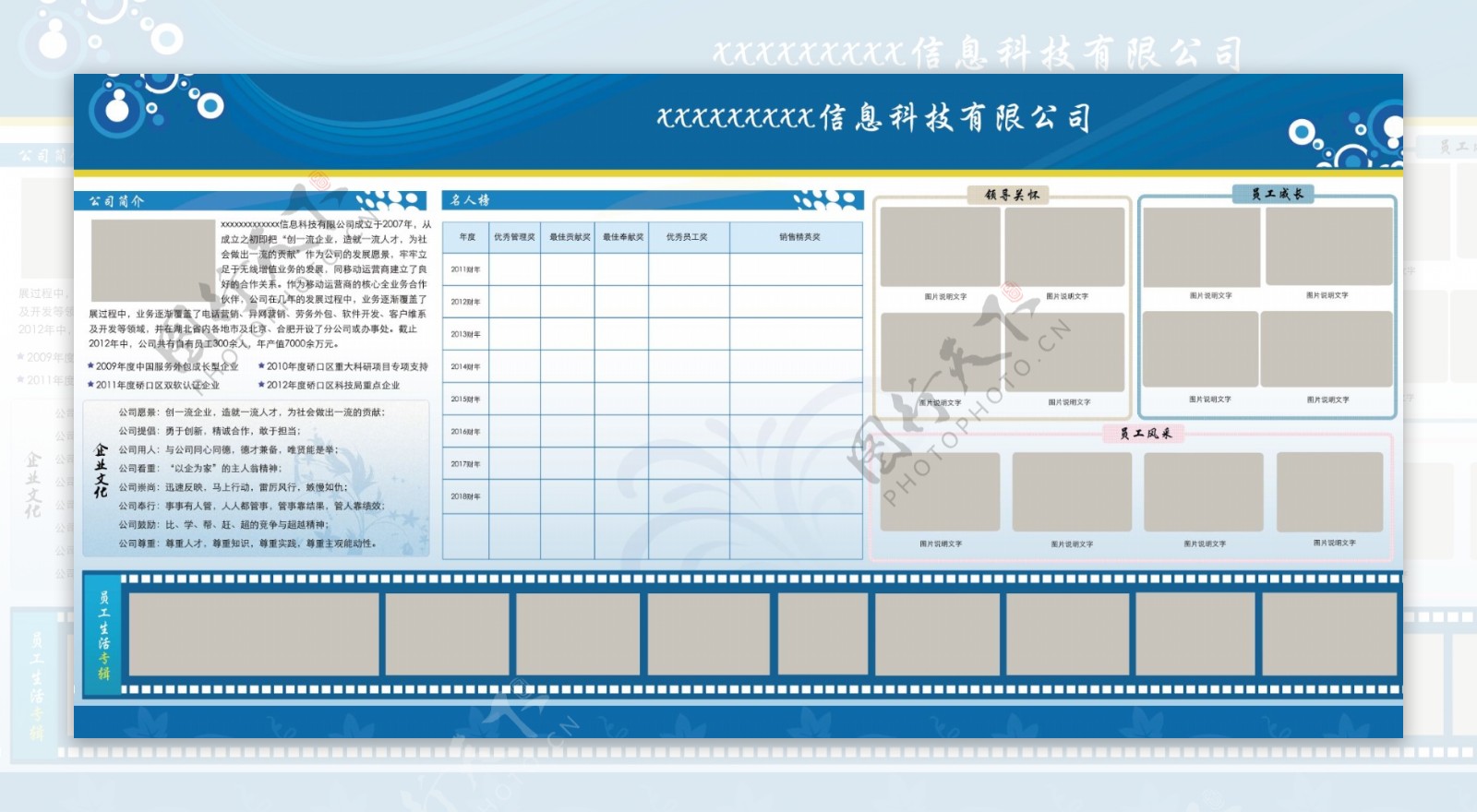Select the widest first frame in the film strip
The image size is (1477, 812).
(x=254, y=634)
